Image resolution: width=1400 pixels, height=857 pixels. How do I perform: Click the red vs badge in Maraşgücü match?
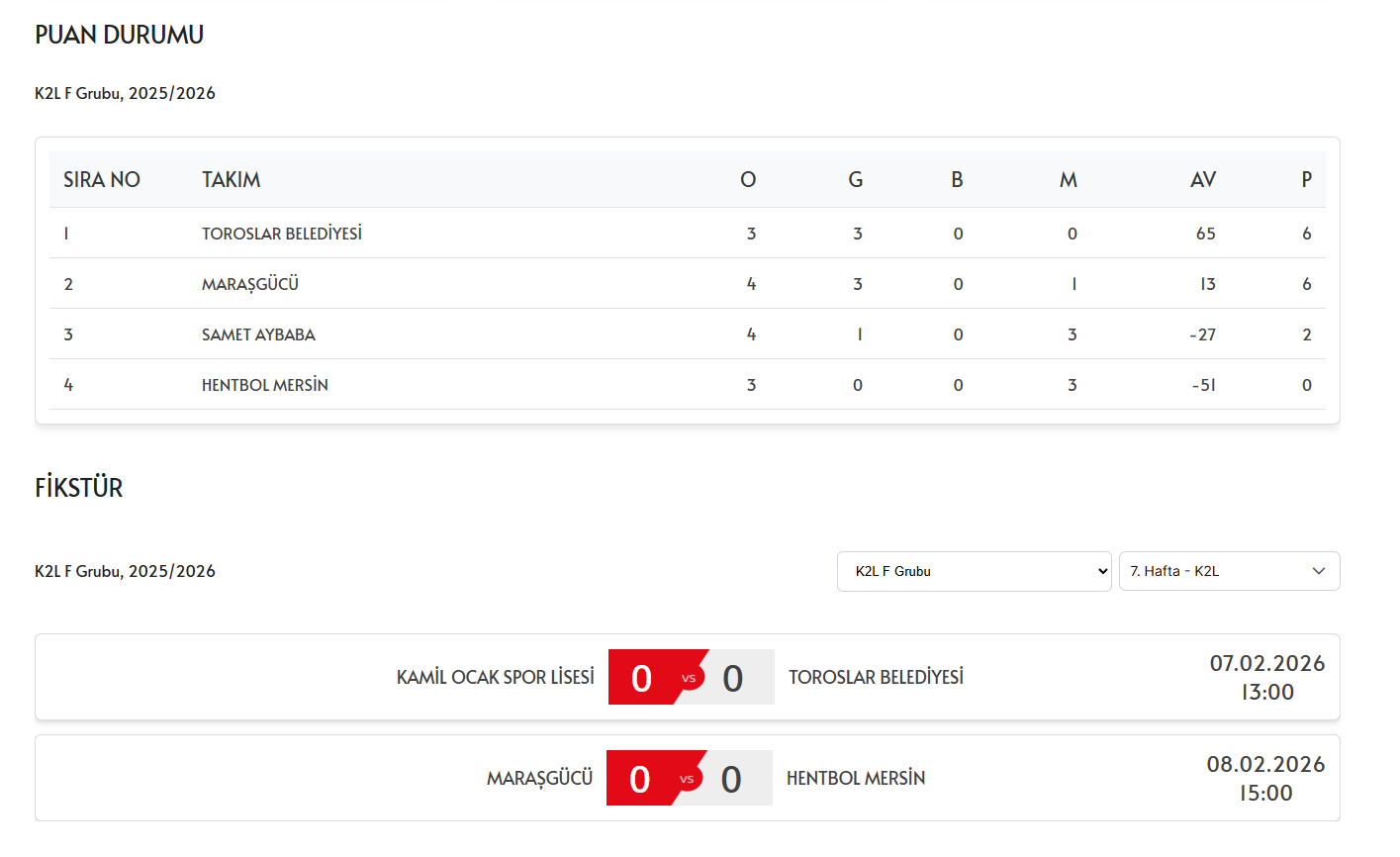(x=687, y=779)
